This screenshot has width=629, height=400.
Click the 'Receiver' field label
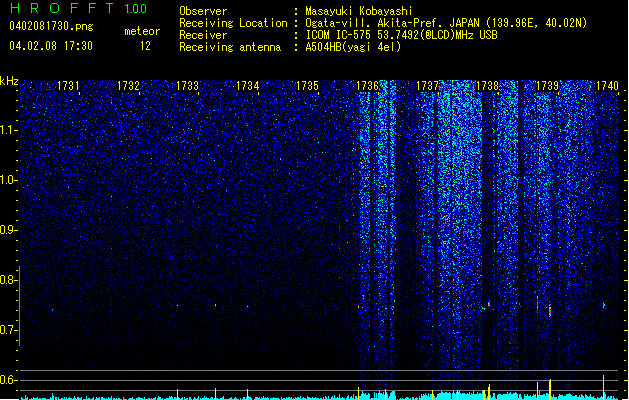pyautogui.click(x=203, y=35)
